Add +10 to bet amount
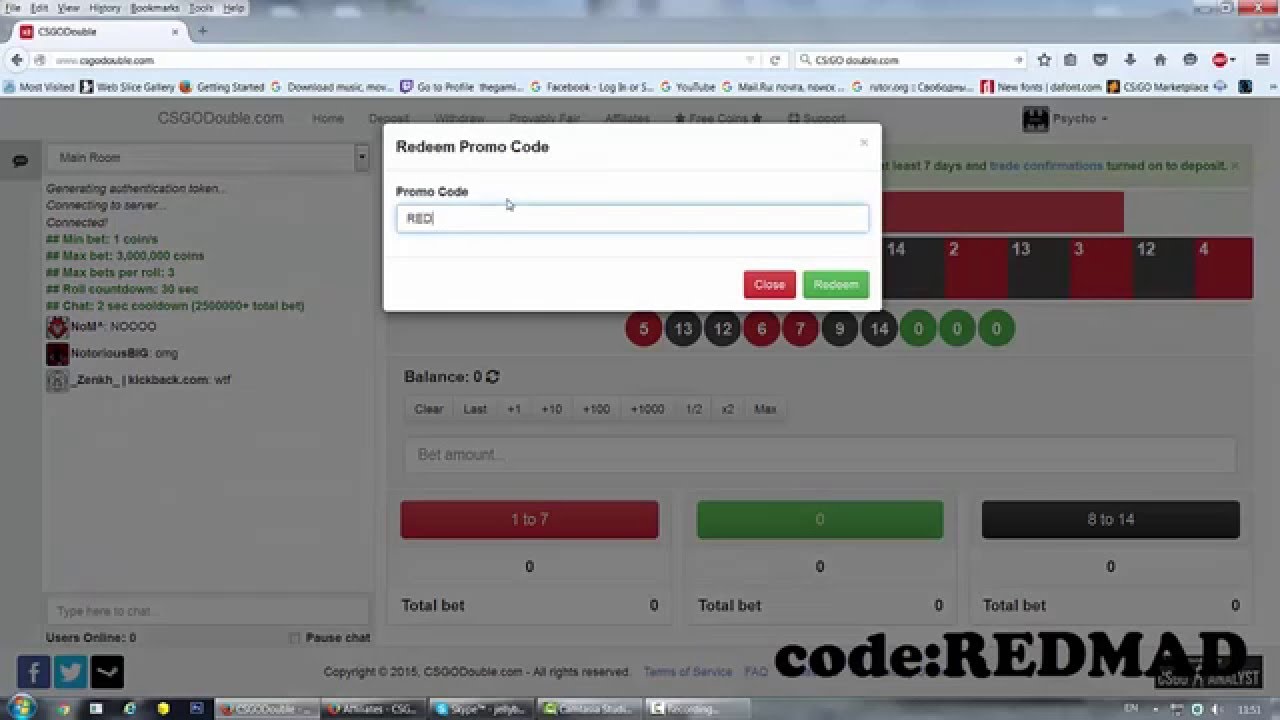The height and width of the screenshot is (720, 1280). point(551,409)
